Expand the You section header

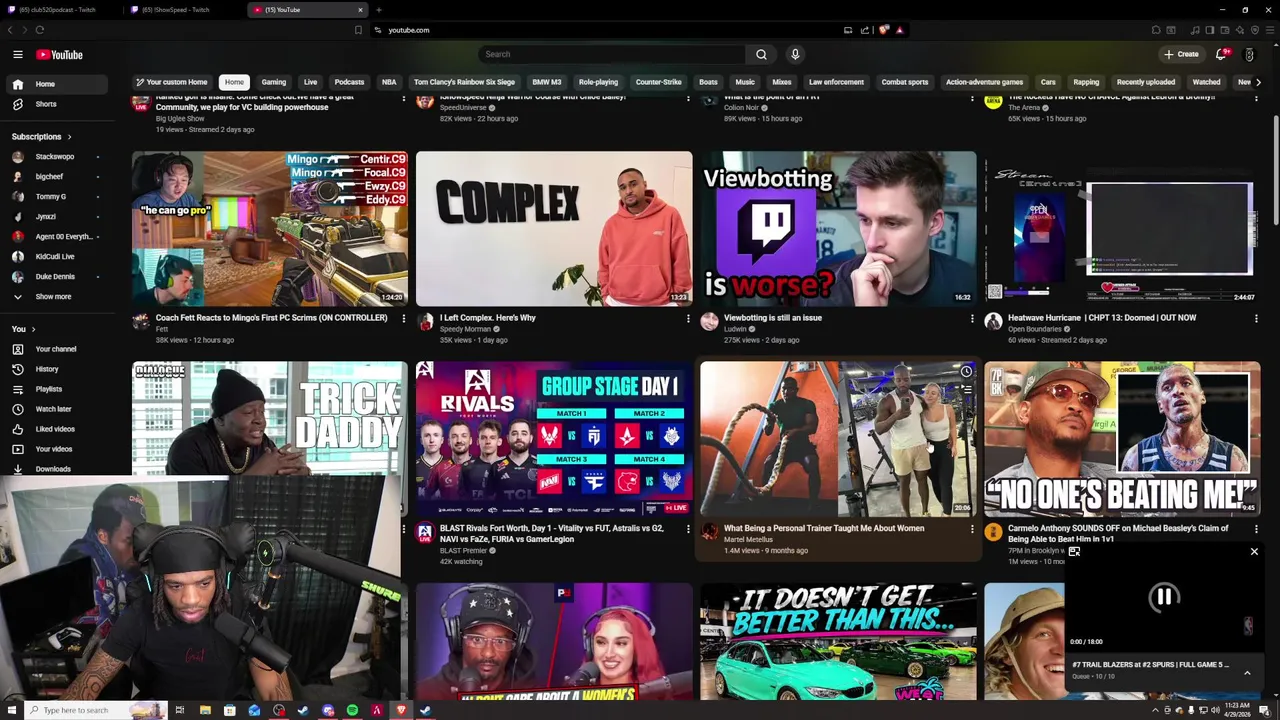(23, 329)
